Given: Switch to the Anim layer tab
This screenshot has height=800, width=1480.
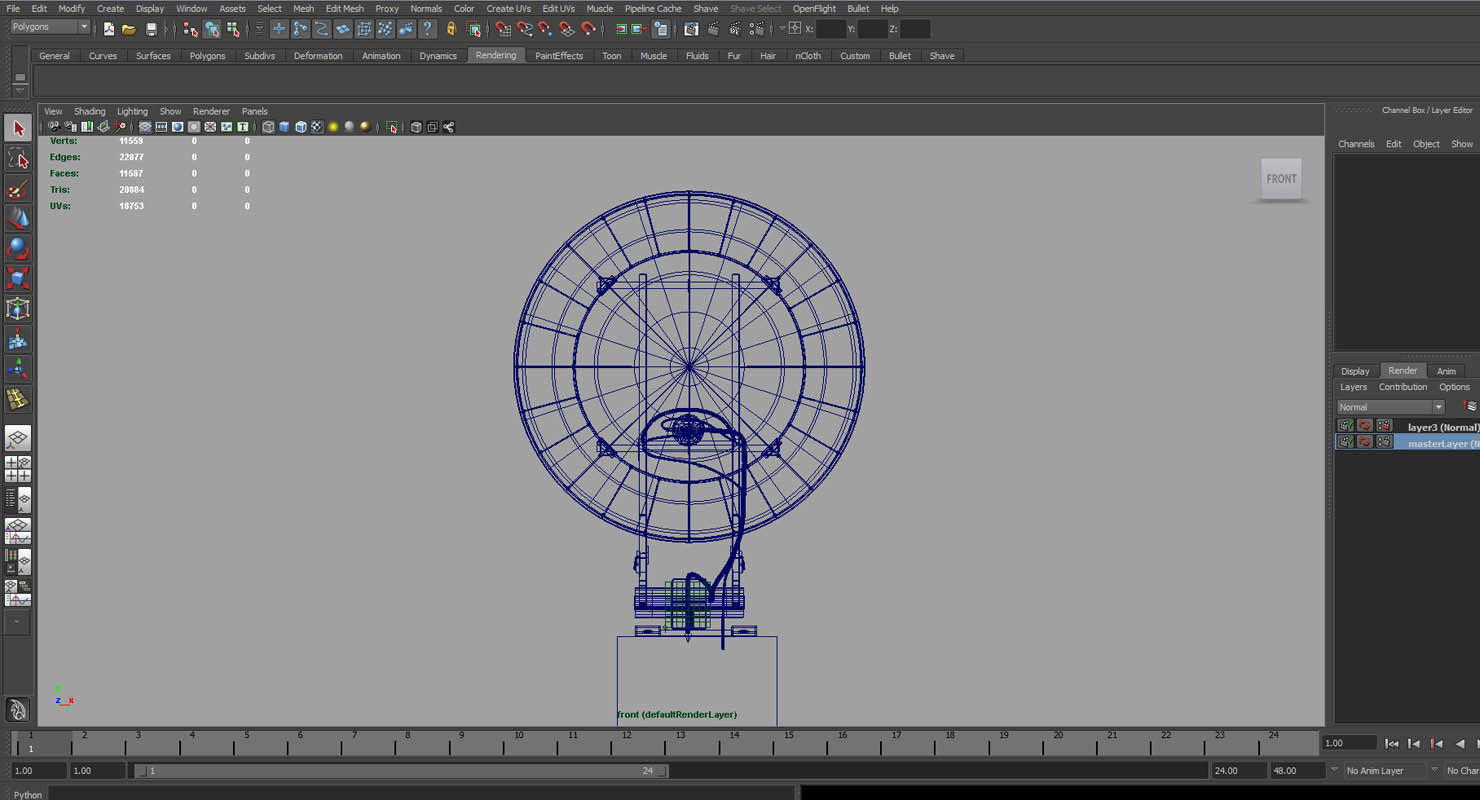Looking at the screenshot, I should point(1446,371).
